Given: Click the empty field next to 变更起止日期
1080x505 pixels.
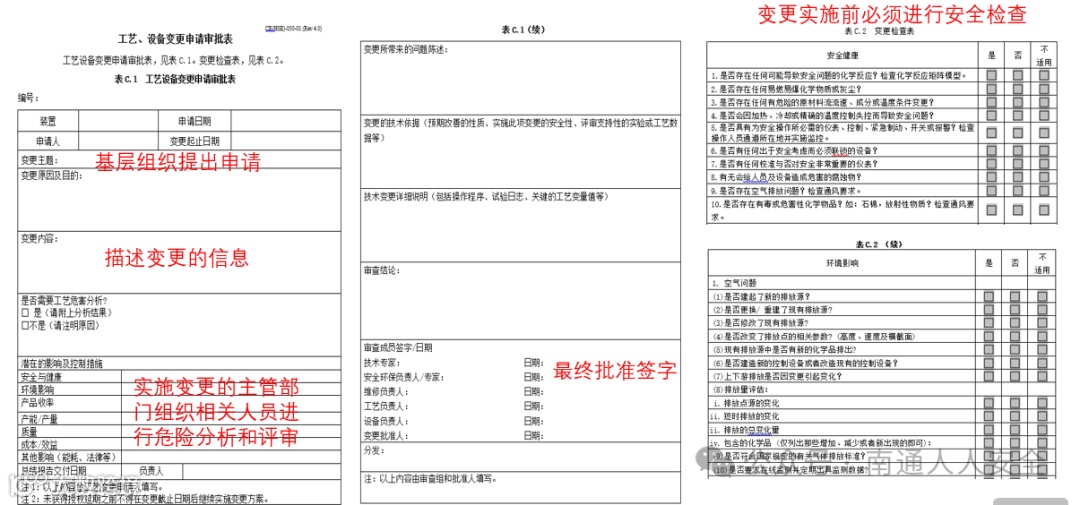Looking at the screenshot, I should click(285, 141).
